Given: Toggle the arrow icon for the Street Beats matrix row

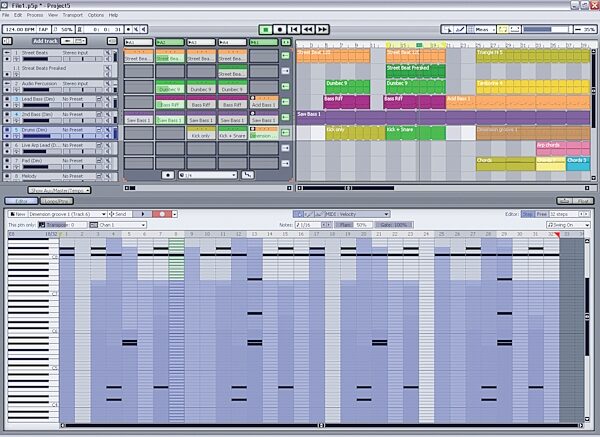Looking at the screenshot, I should coord(285,56).
